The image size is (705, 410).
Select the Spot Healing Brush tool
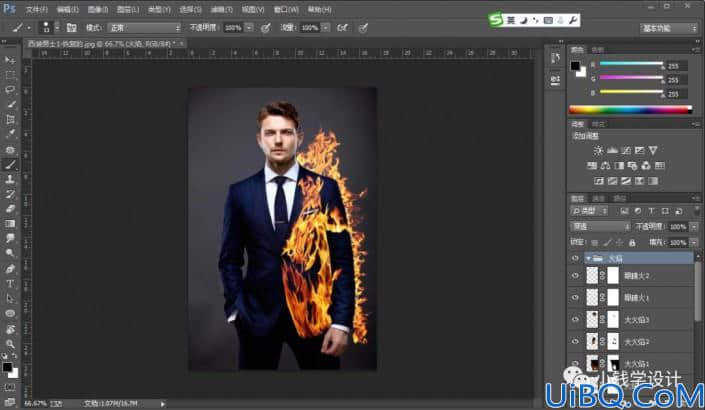pos(10,150)
